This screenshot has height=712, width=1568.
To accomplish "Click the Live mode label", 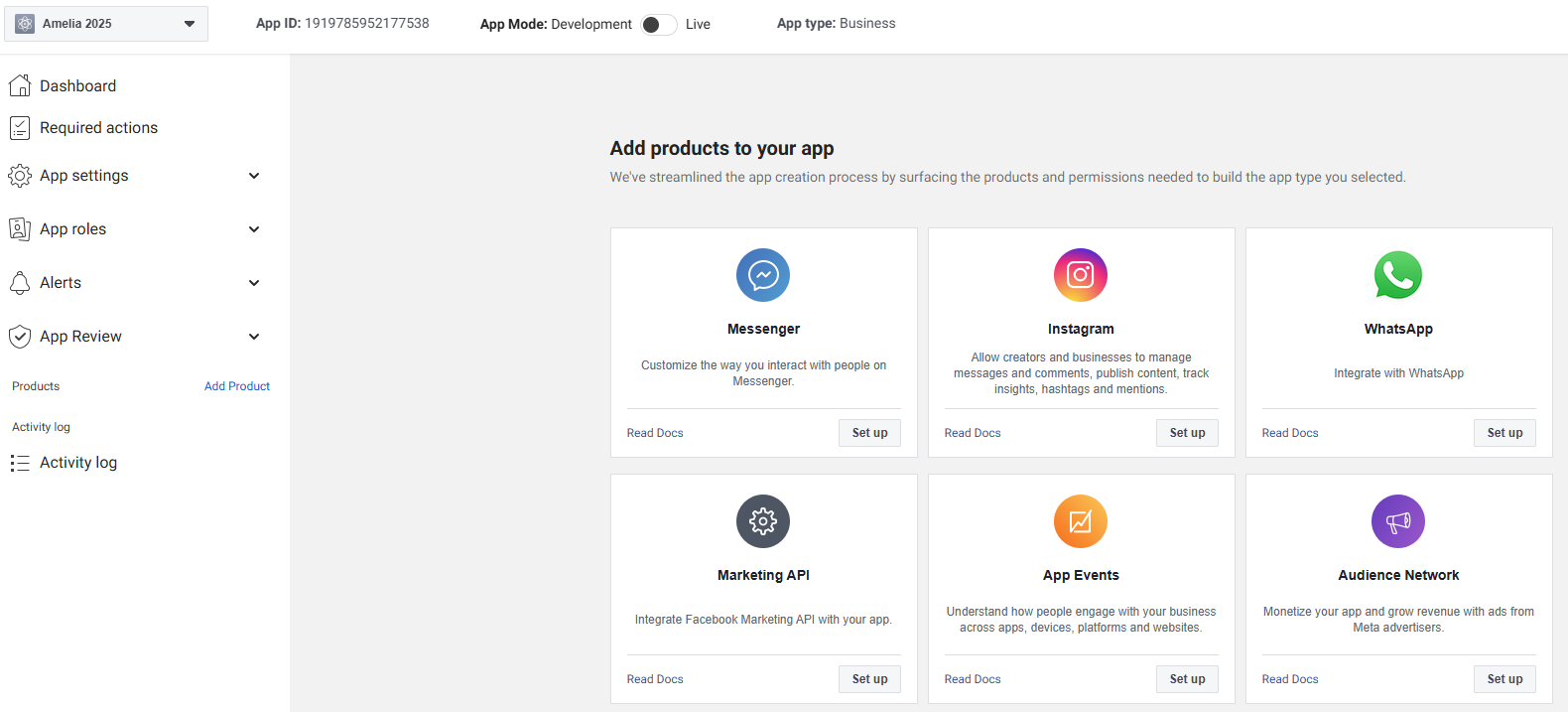I will coord(698,24).
